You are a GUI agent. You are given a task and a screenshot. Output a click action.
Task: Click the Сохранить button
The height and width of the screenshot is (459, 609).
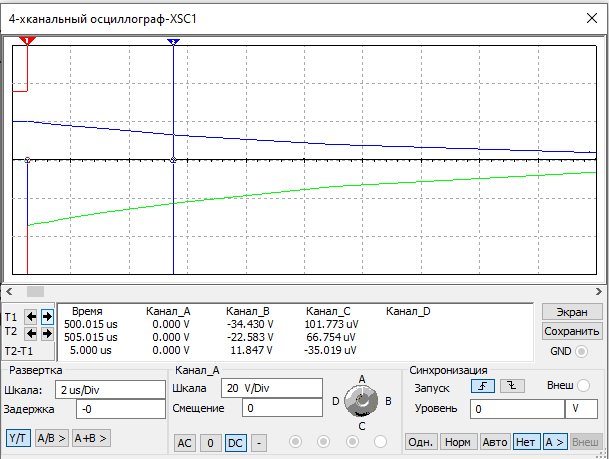[x=572, y=331]
